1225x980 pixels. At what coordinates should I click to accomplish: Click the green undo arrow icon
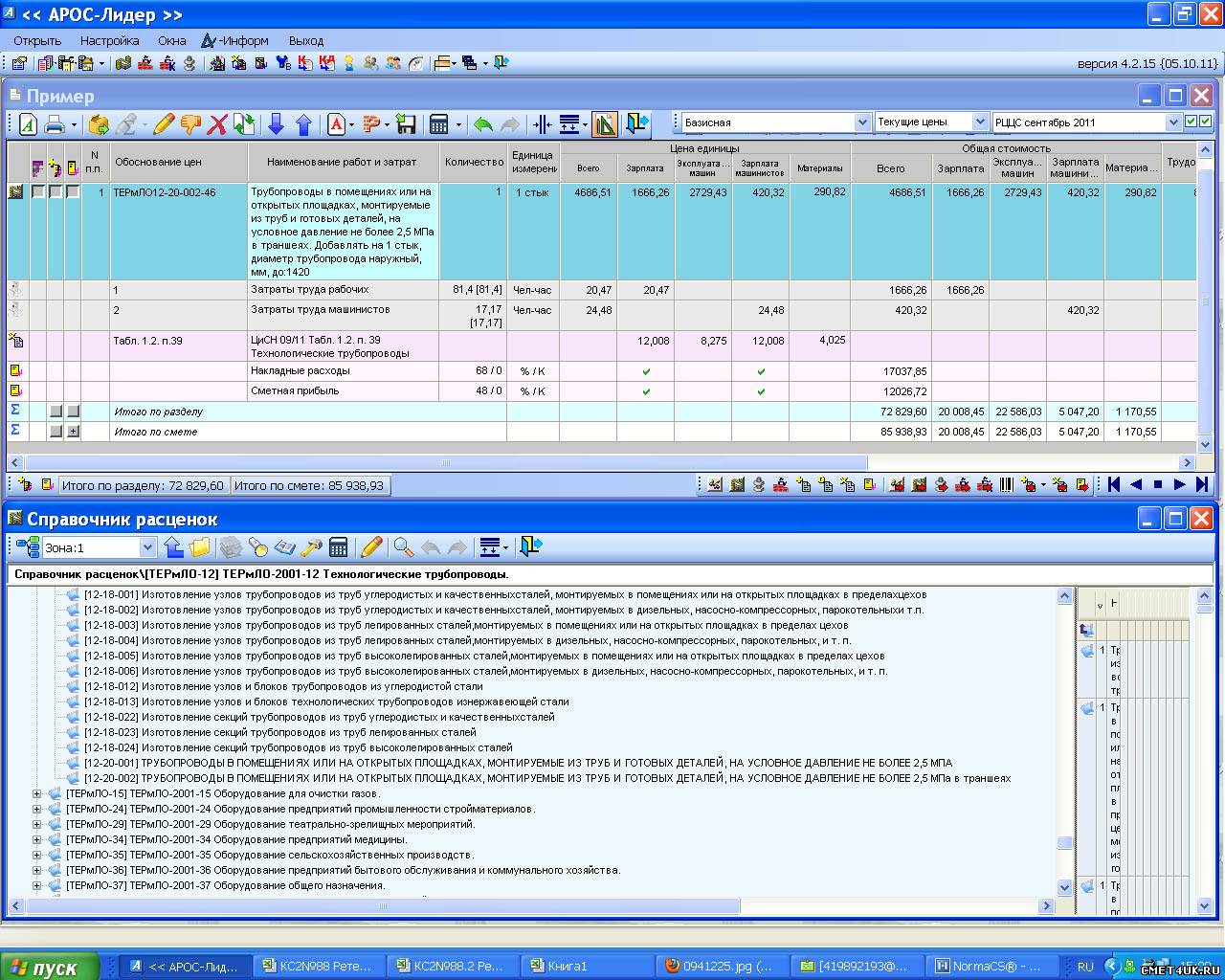tap(483, 124)
